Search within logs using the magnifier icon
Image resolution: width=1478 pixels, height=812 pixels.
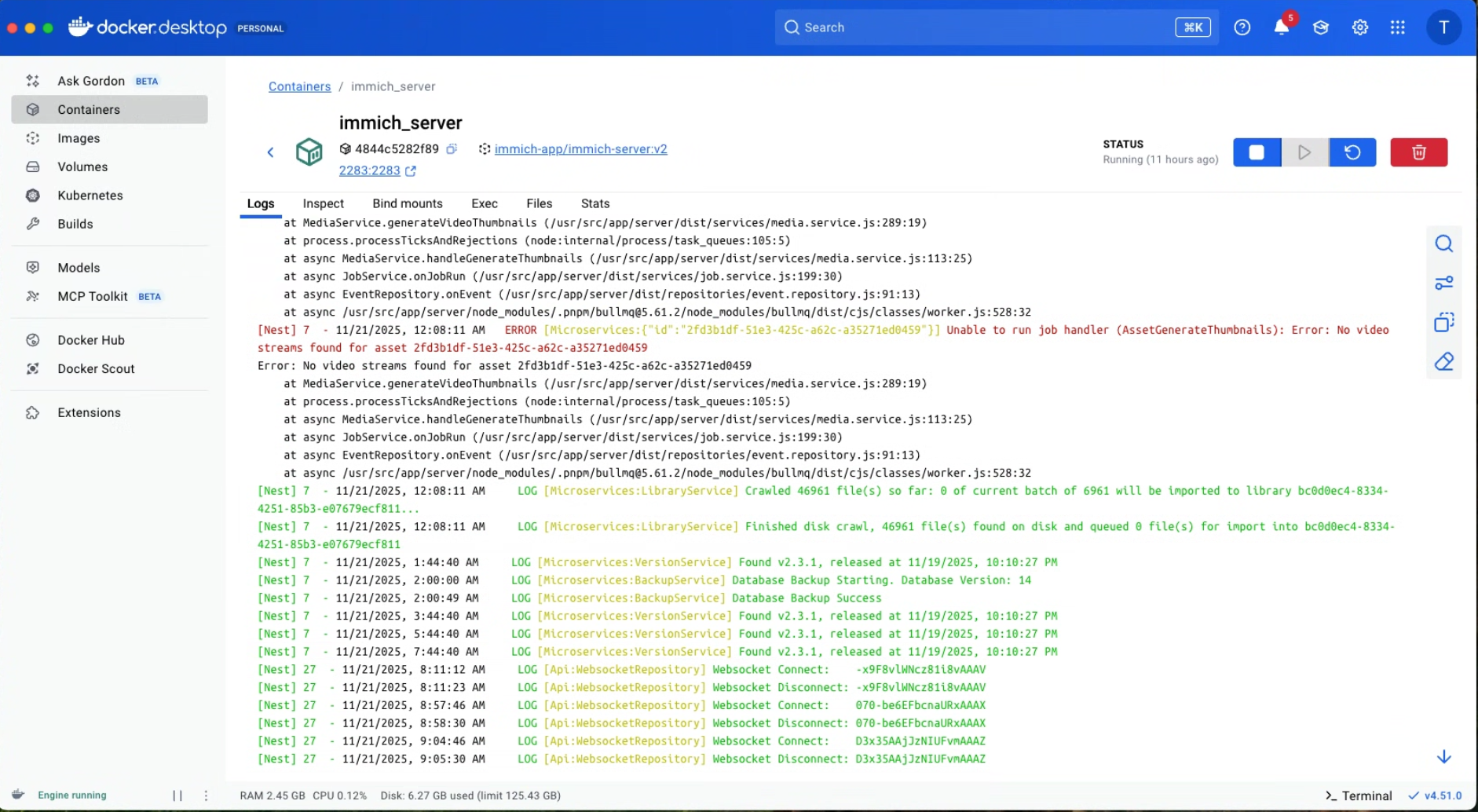(1444, 243)
